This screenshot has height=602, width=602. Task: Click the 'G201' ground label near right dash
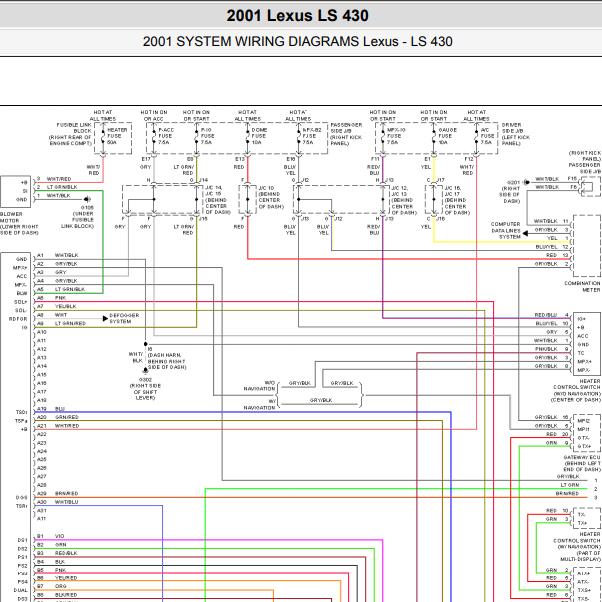tap(513, 183)
